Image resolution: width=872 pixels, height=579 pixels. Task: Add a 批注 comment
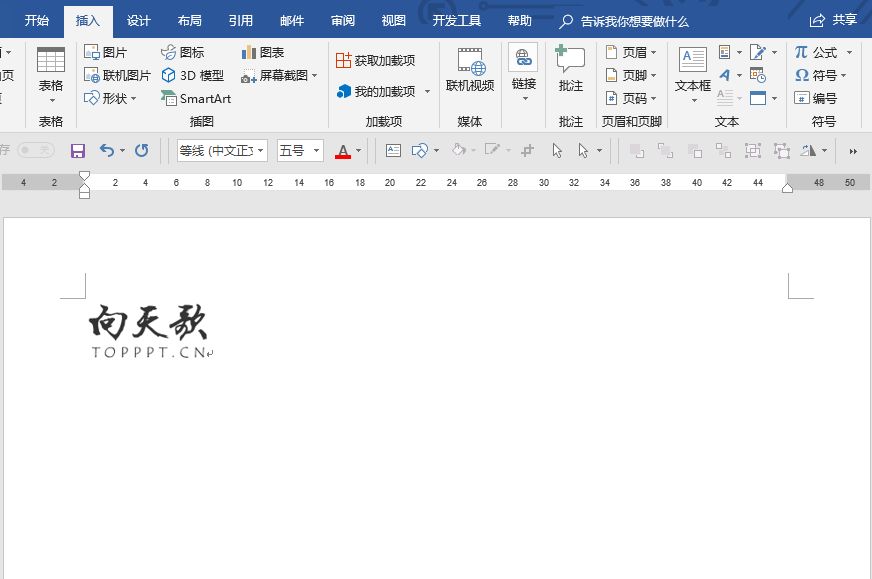tap(571, 68)
